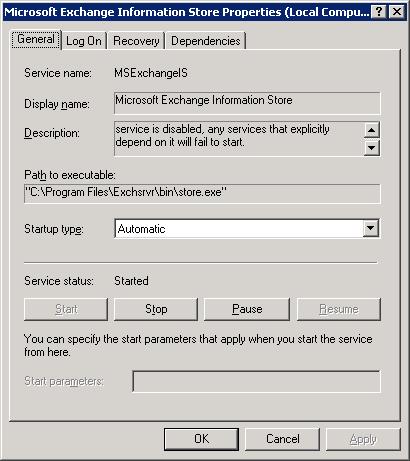Select the General tab
This screenshot has width=410, height=461.
coord(36,39)
